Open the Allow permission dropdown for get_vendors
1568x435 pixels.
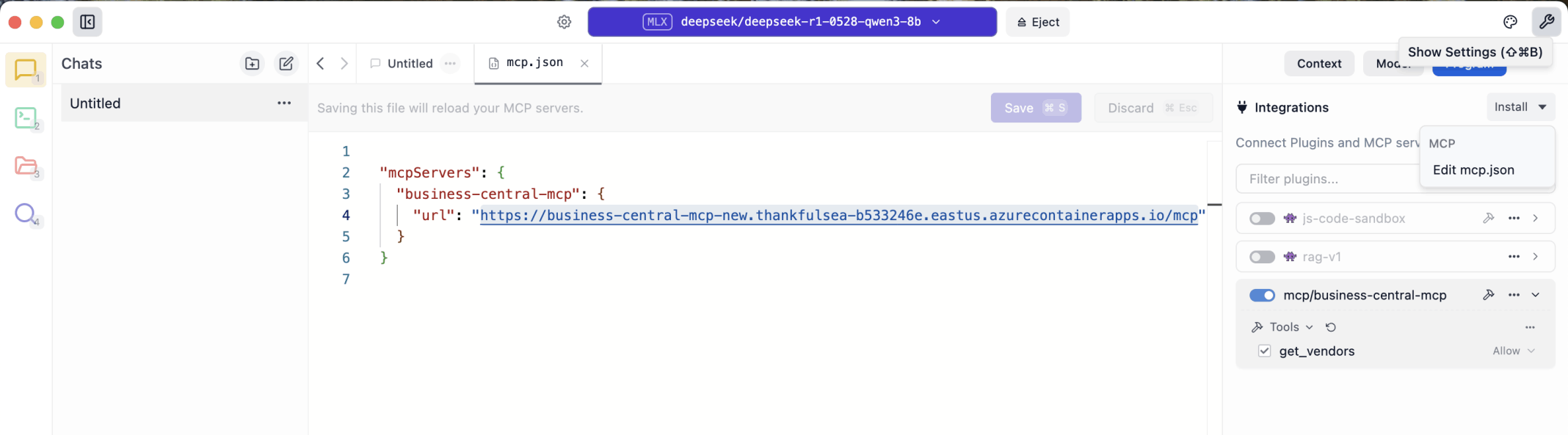(x=1514, y=351)
